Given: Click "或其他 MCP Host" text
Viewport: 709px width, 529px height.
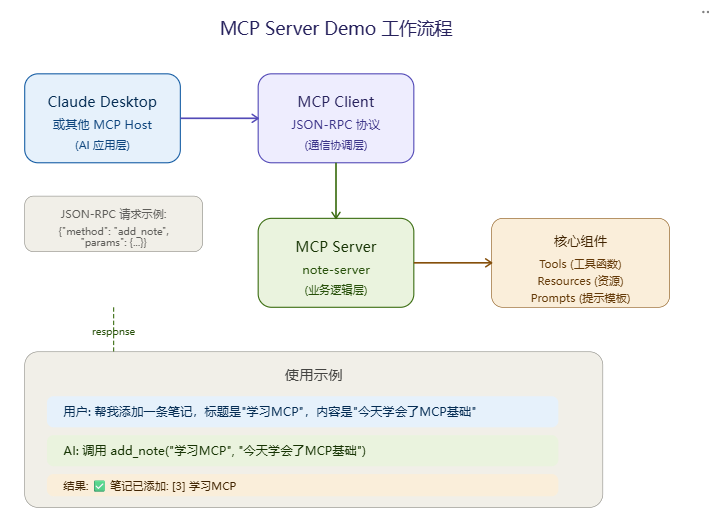Looking at the screenshot, I should pyautogui.click(x=103, y=125).
